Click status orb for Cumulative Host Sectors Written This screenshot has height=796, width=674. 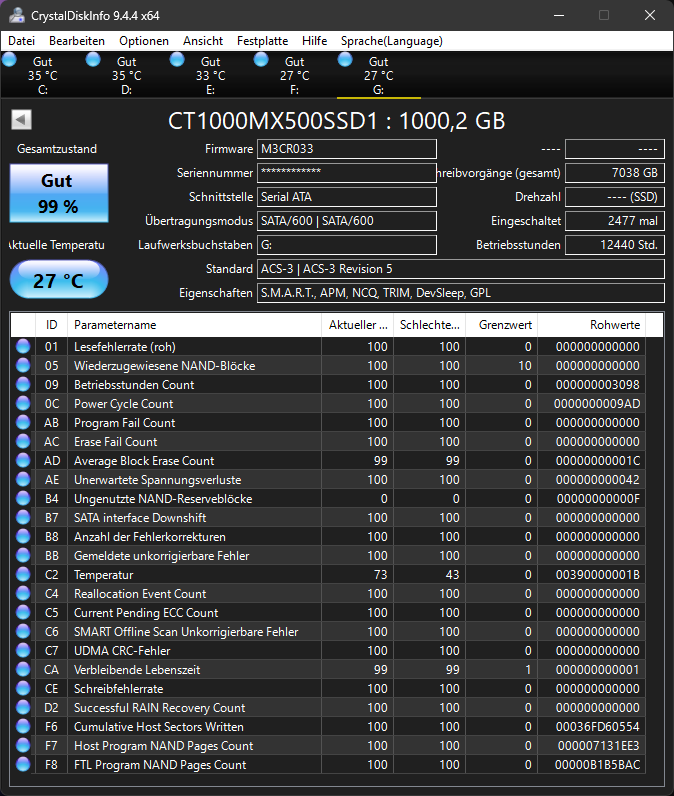23,726
